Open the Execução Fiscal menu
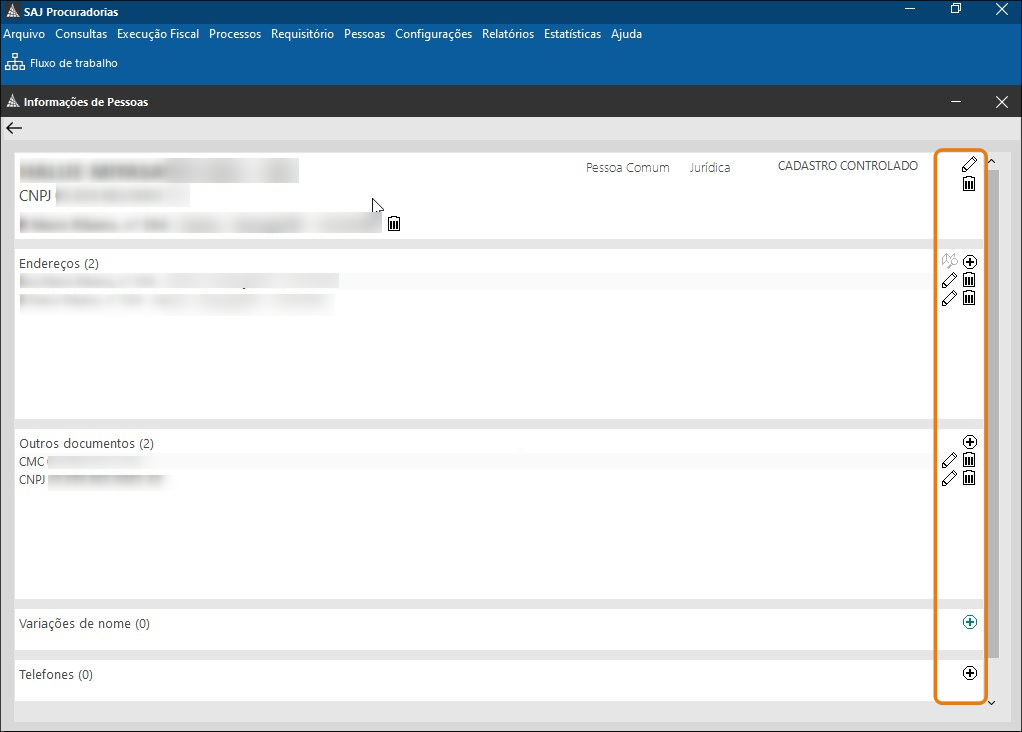This screenshot has width=1022, height=732. point(158,34)
